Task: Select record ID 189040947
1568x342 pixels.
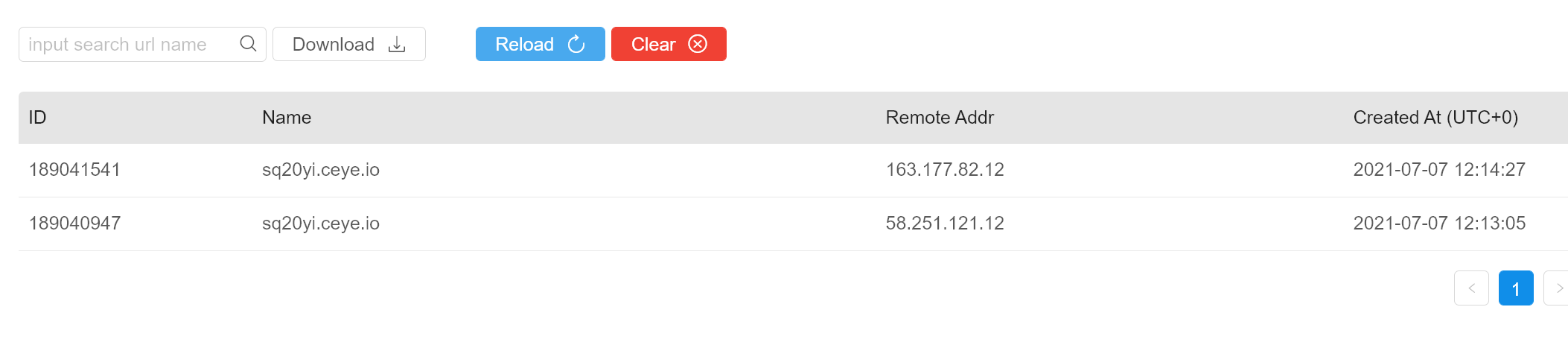Action: pyautogui.click(x=74, y=224)
